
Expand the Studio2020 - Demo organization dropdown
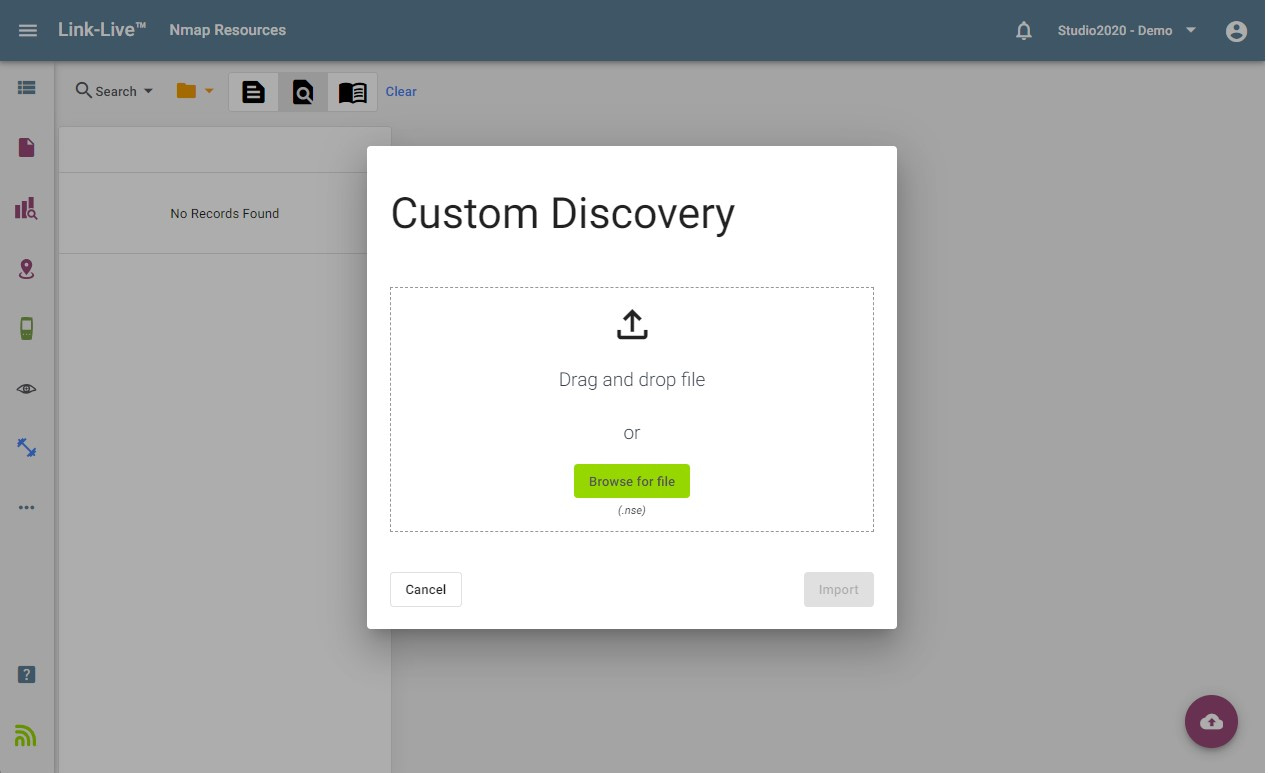pyautogui.click(x=1125, y=30)
